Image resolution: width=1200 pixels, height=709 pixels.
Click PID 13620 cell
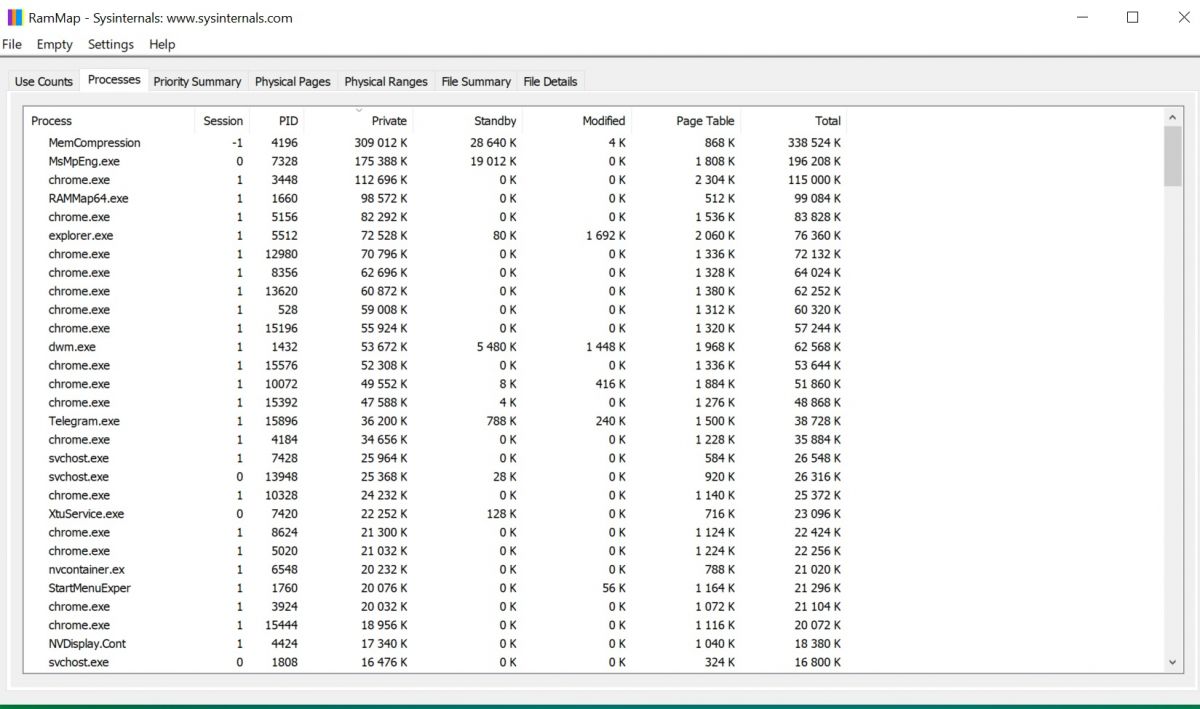[x=281, y=291]
